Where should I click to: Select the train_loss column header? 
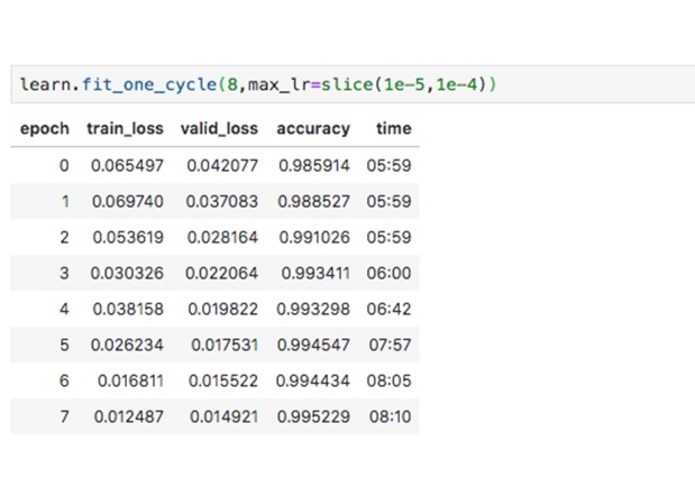(x=125, y=128)
